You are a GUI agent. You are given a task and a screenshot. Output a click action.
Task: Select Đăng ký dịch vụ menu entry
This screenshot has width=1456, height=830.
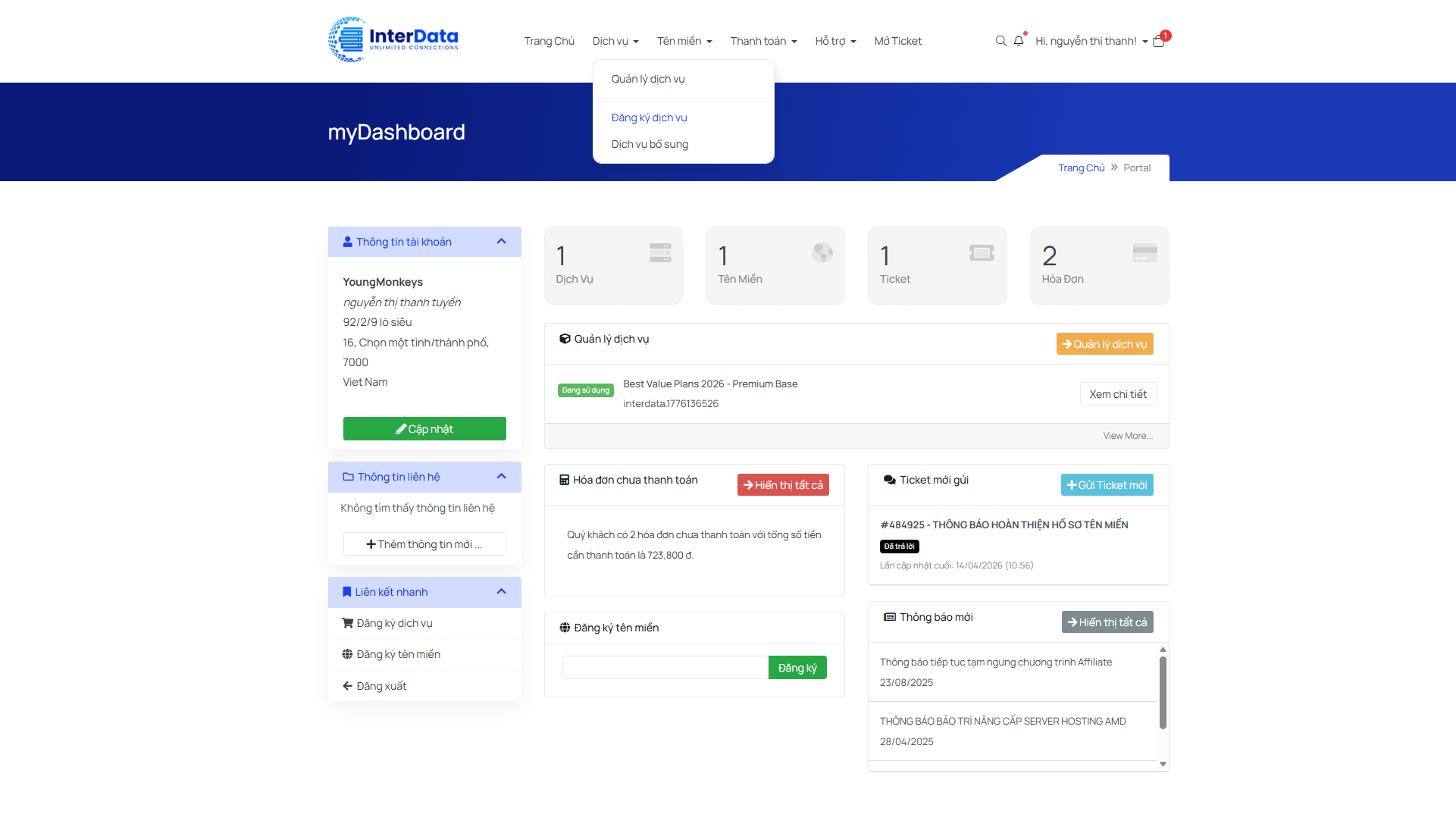649,117
